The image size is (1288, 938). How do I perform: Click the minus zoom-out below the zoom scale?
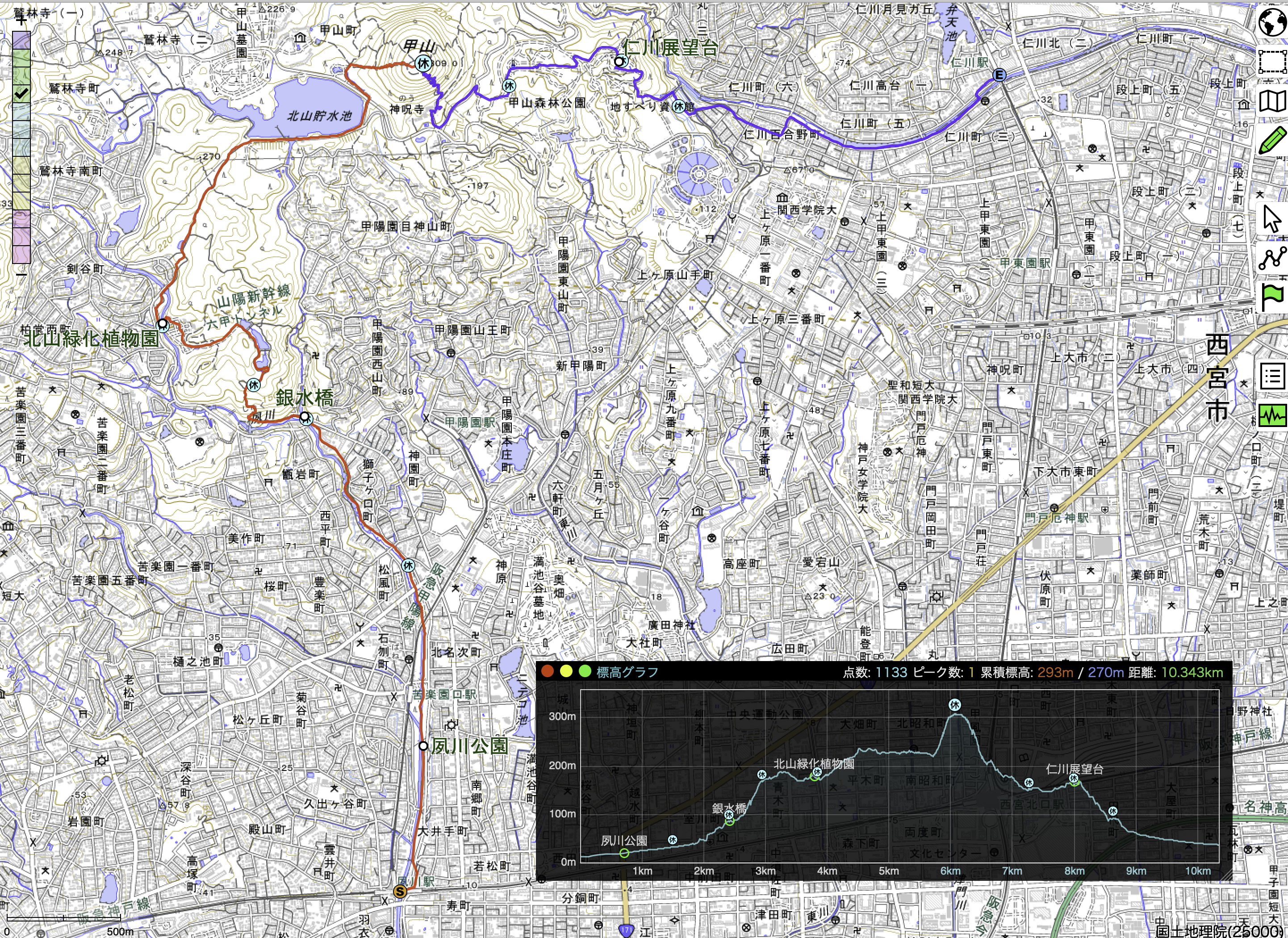pyautogui.click(x=21, y=274)
